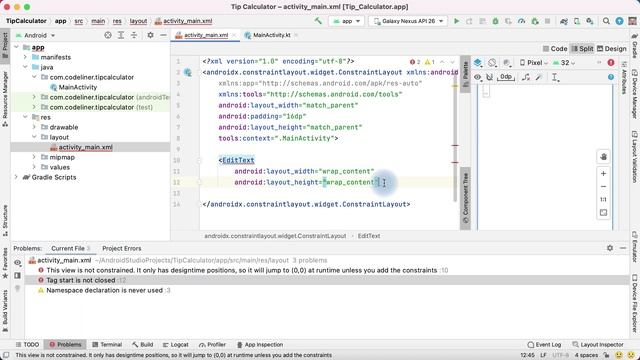Open the Build tool window
This screenshot has width=640, height=360.
142,344
